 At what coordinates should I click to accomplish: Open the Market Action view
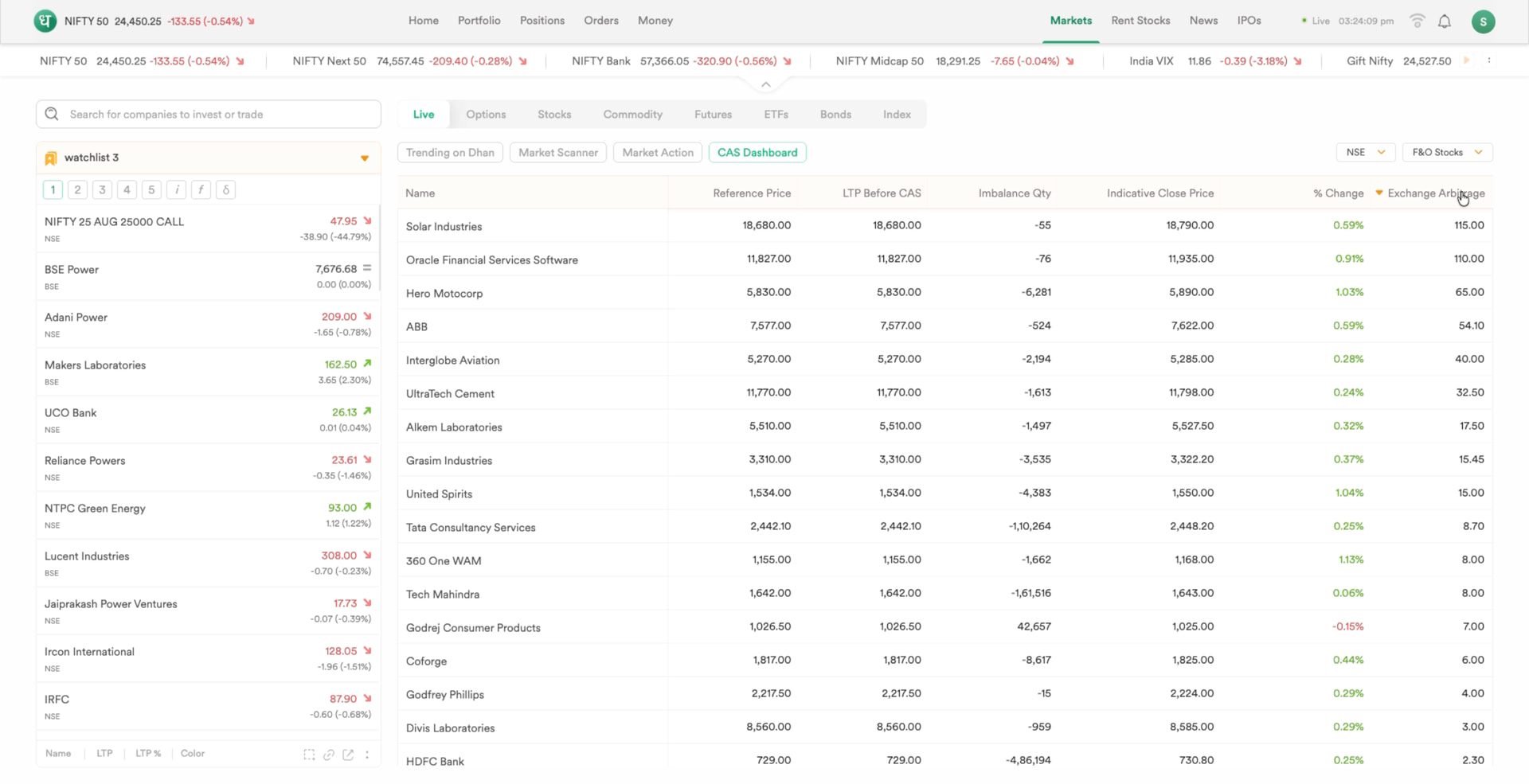pyautogui.click(x=658, y=153)
